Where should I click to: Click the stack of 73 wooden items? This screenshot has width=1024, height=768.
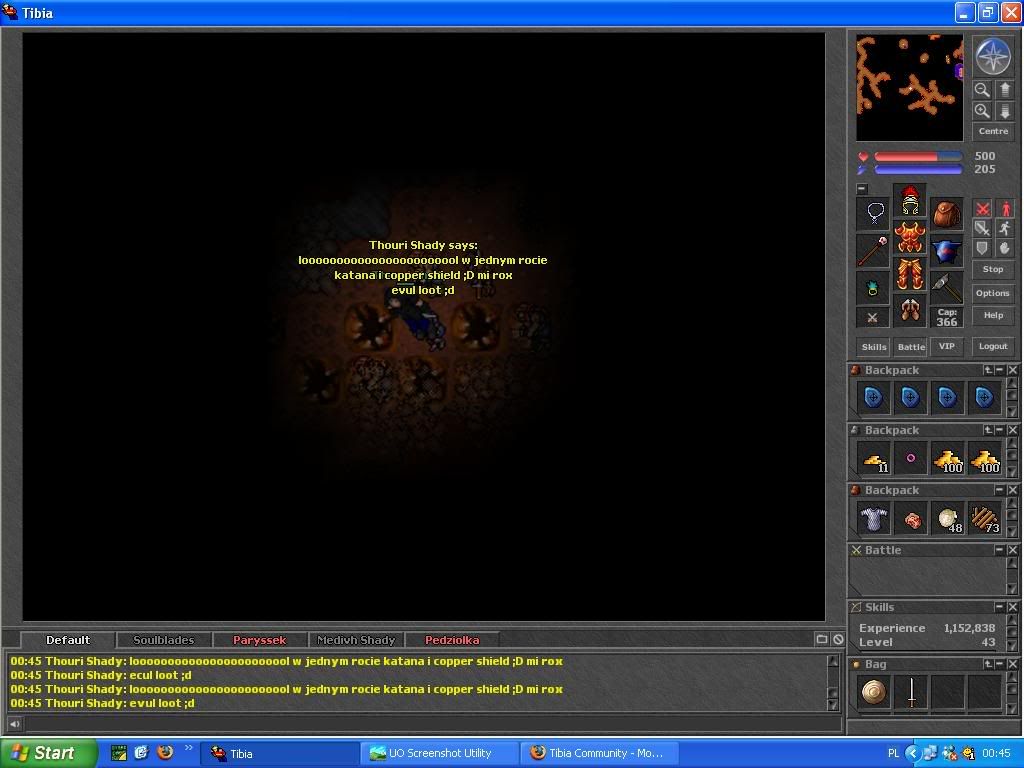(x=985, y=519)
